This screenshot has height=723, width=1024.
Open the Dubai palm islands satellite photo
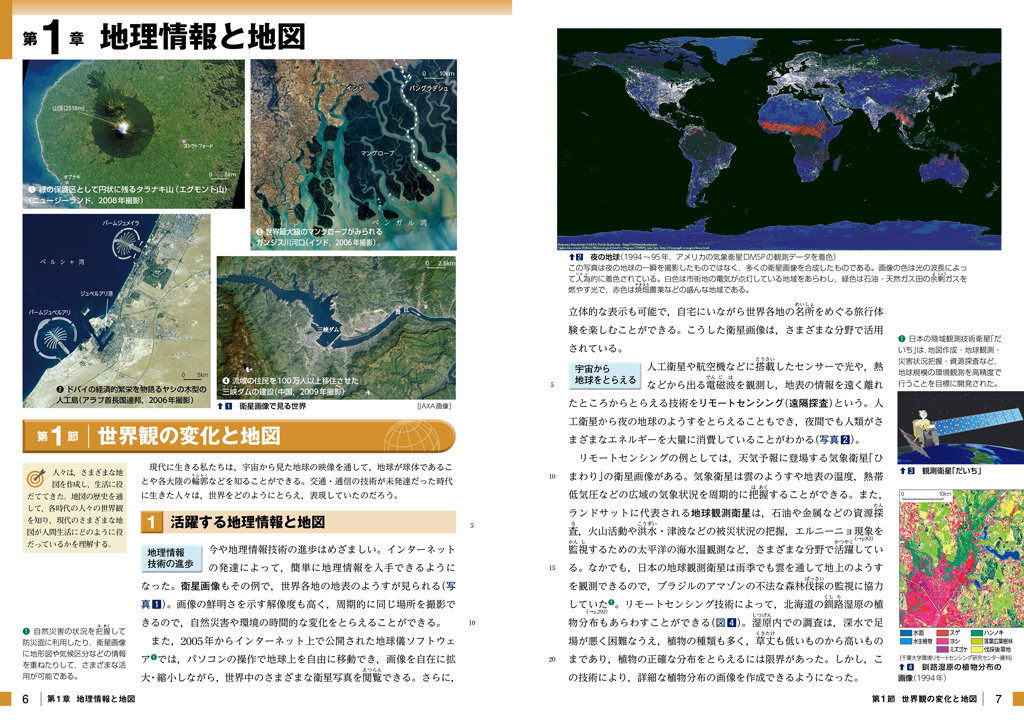click(x=117, y=311)
